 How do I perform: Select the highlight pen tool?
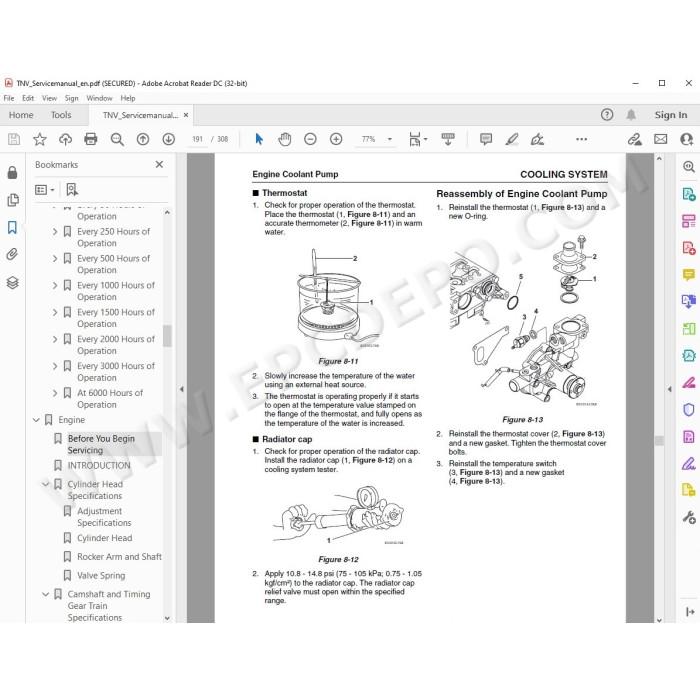click(512, 139)
